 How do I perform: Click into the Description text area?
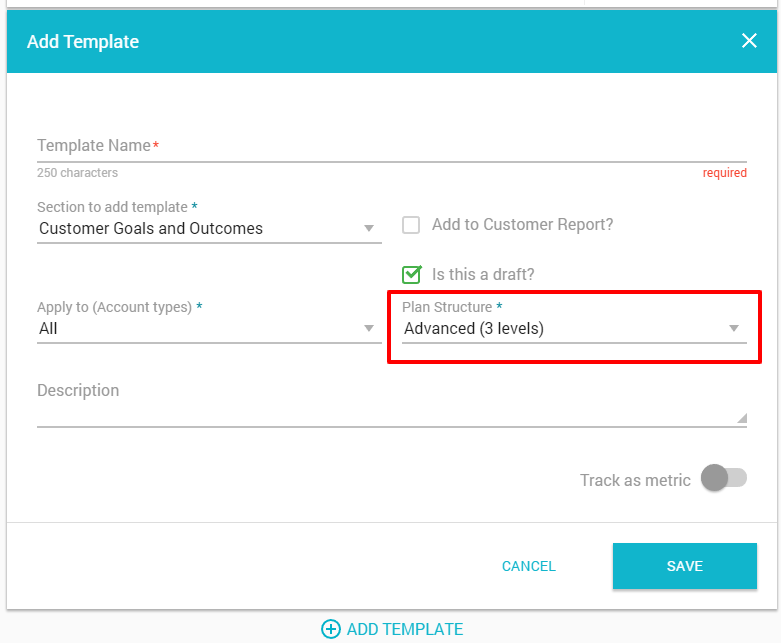point(392,404)
